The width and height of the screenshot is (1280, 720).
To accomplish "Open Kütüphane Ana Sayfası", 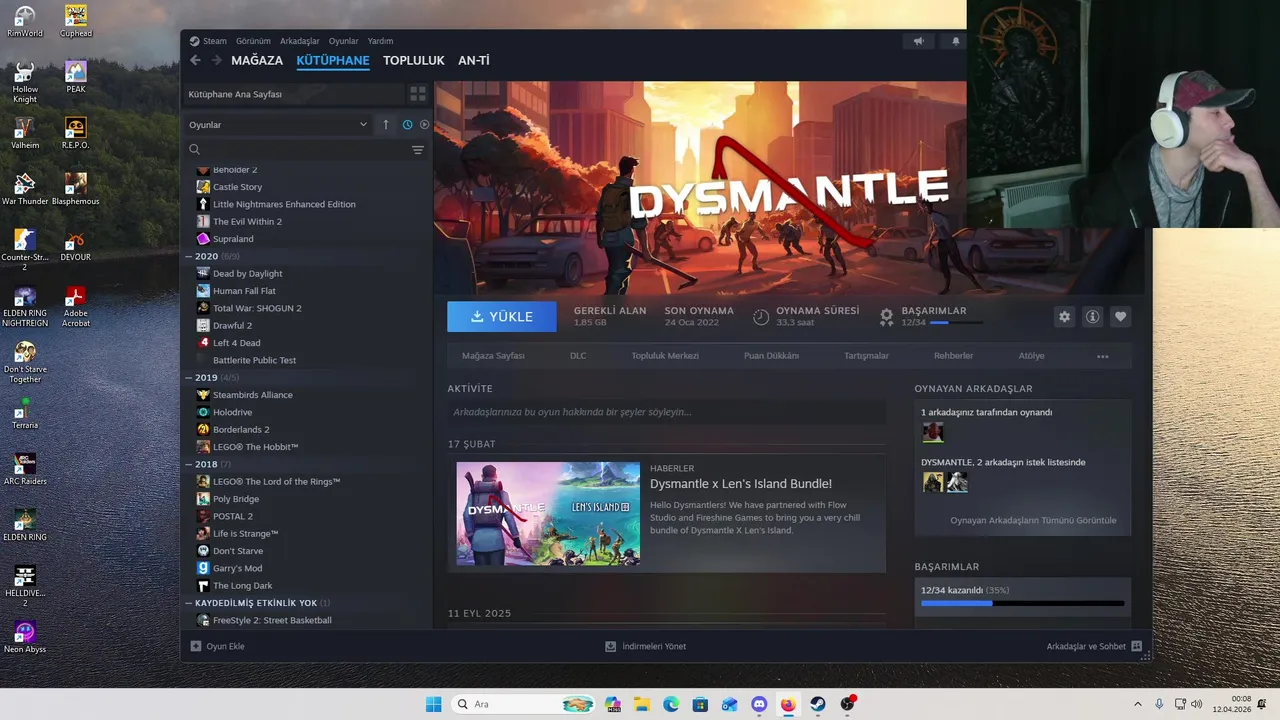I will (x=293, y=94).
